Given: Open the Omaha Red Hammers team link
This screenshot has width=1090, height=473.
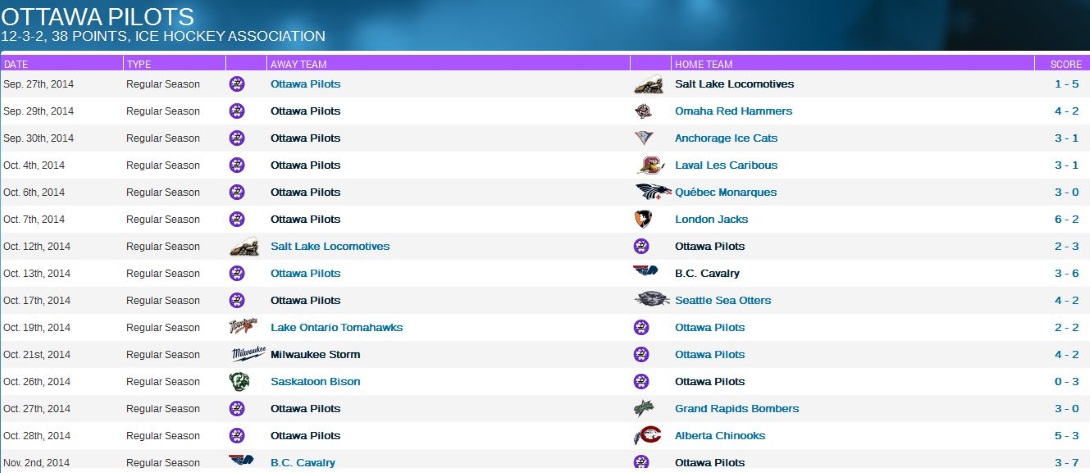Looking at the screenshot, I should [x=733, y=111].
